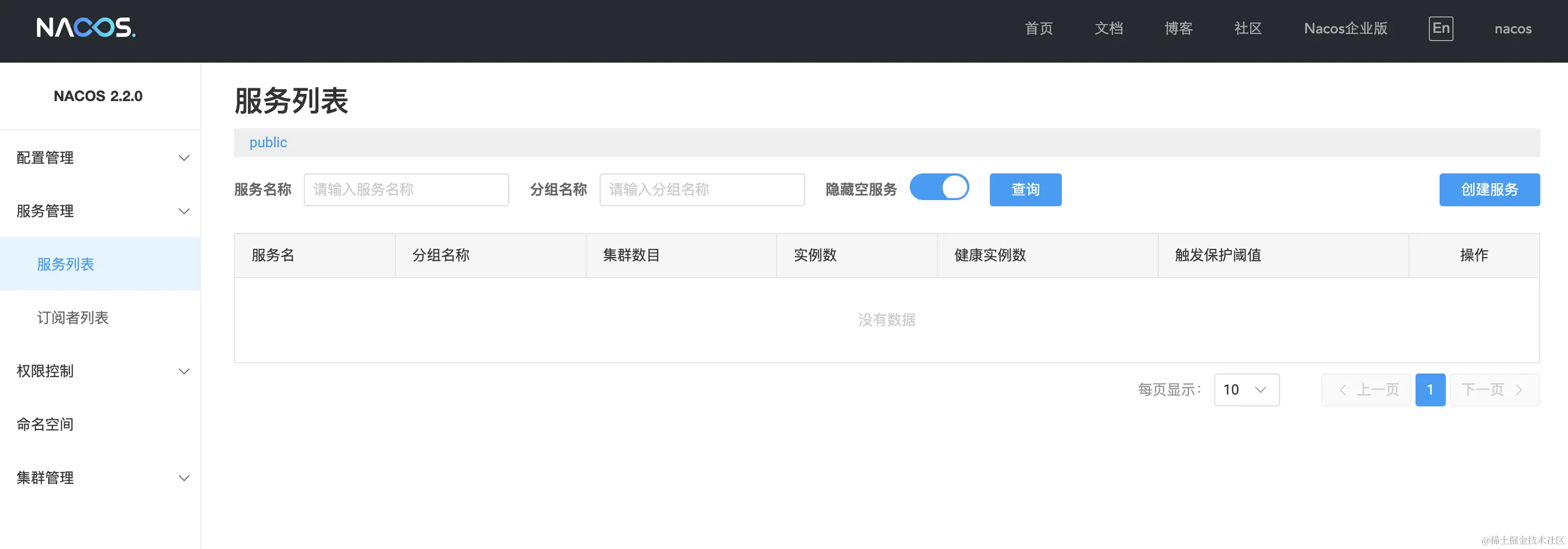Expand the 集群管理 menu chevron
Screen dimensions: 1568x549
click(x=184, y=478)
